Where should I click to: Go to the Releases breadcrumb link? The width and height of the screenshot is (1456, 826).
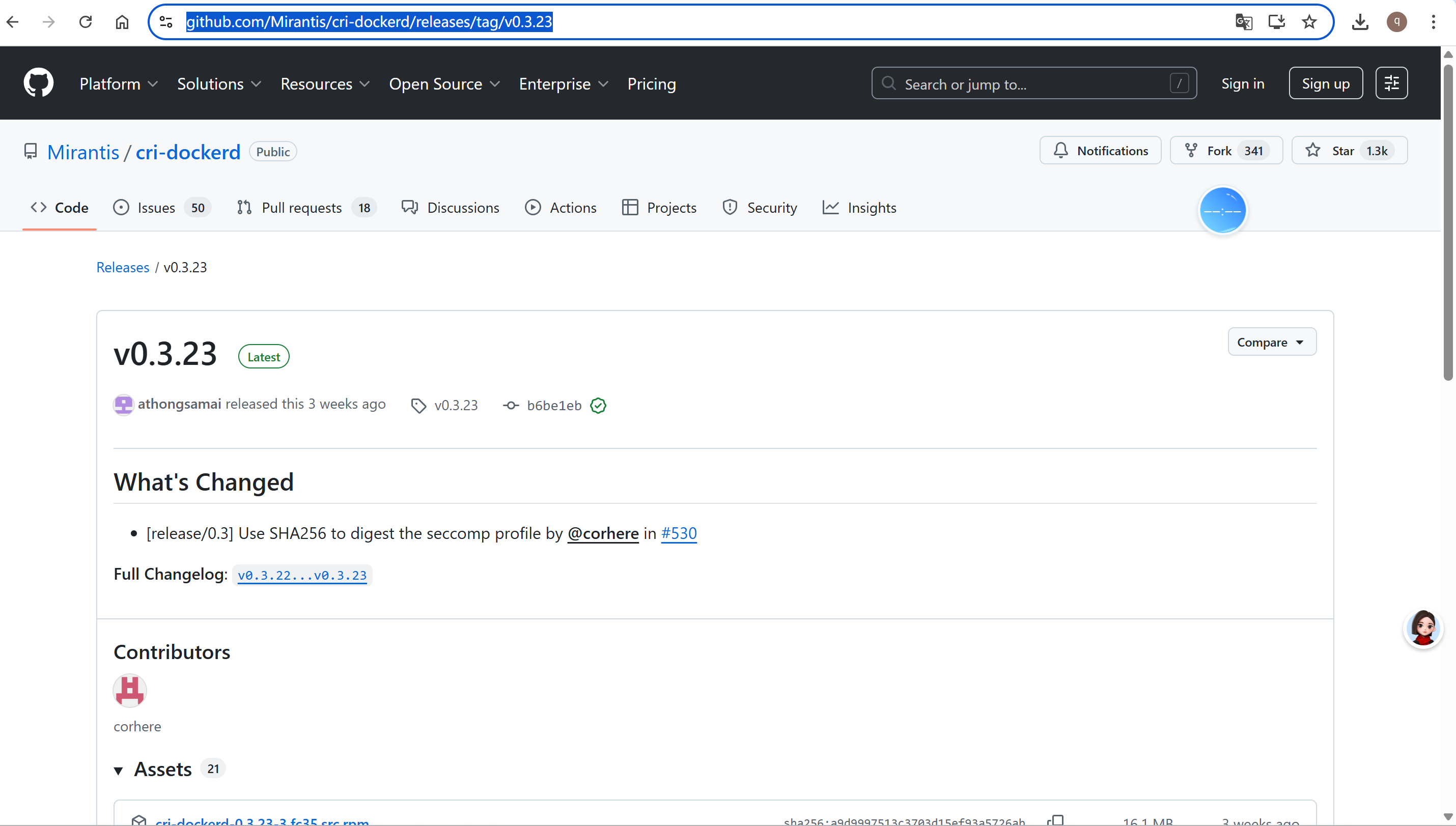(123, 267)
